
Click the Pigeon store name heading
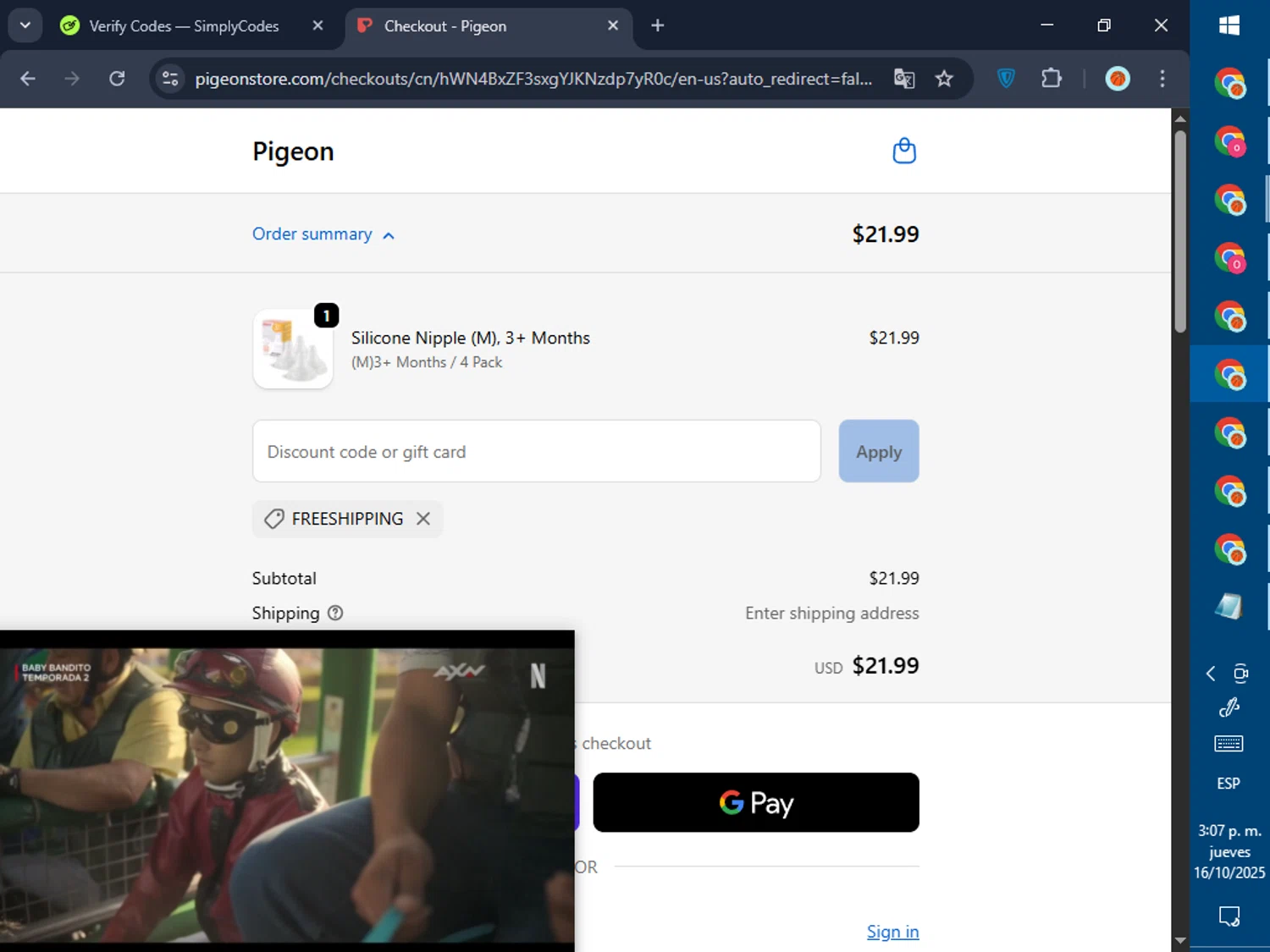tap(293, 151)
